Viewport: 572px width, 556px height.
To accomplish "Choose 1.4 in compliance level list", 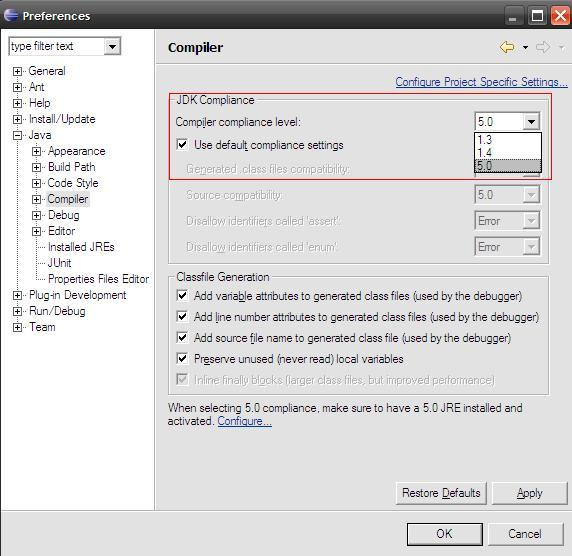I will point(508,152).
